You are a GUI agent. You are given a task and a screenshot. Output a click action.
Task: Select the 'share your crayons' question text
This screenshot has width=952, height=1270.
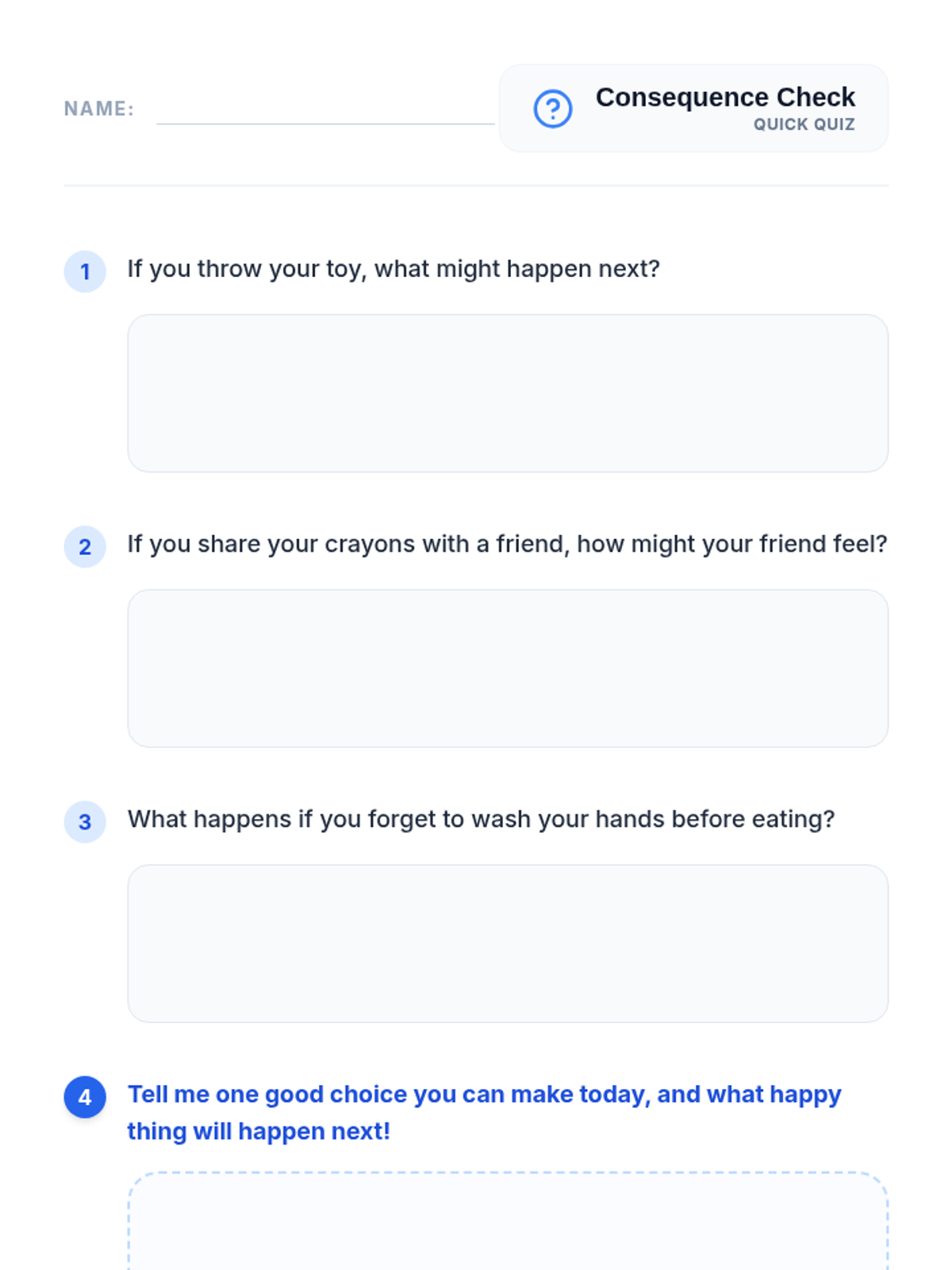[508, 545]
